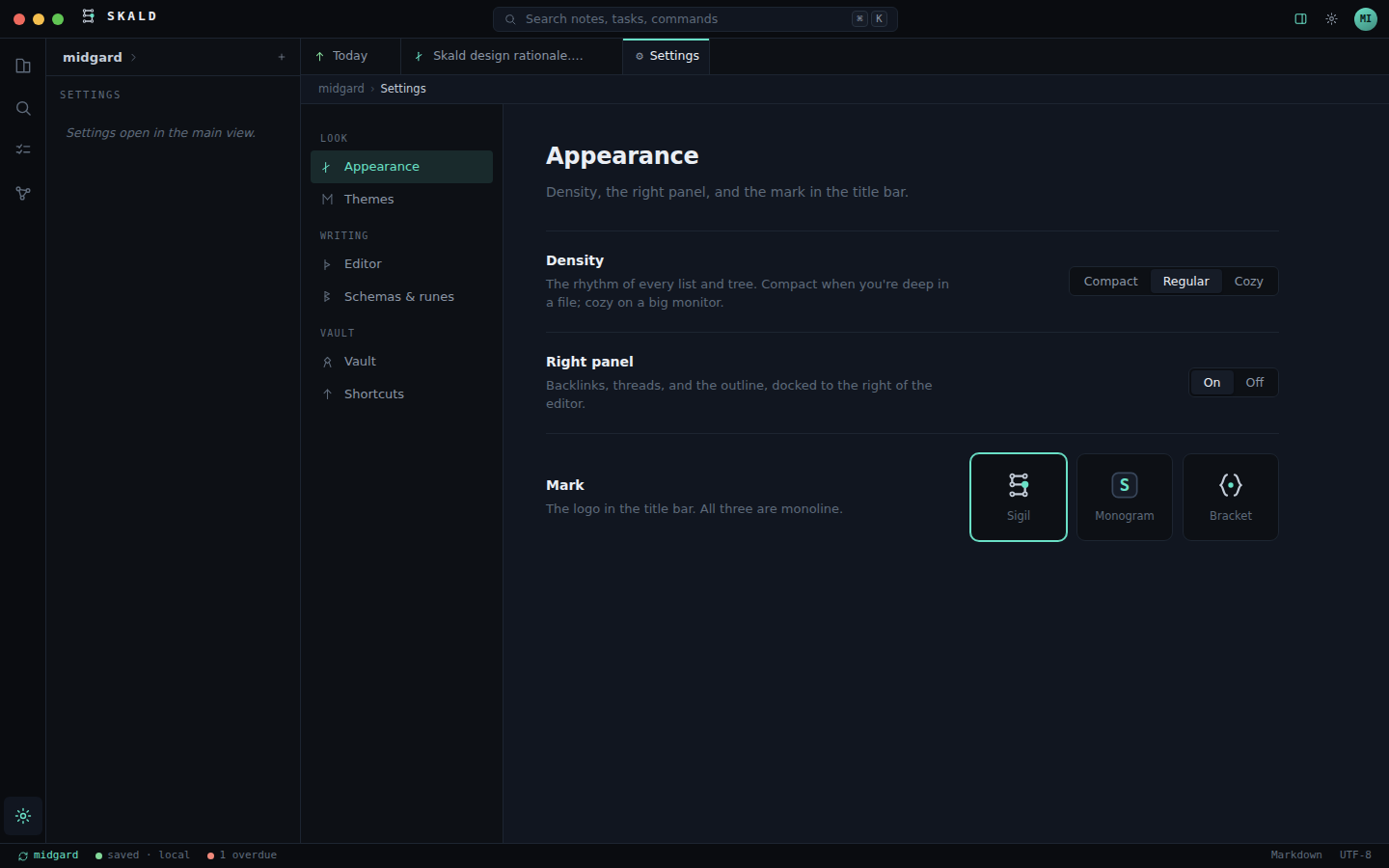Switch to the Today tab
Screen dimensions: 1389x868
click(350, 56)
